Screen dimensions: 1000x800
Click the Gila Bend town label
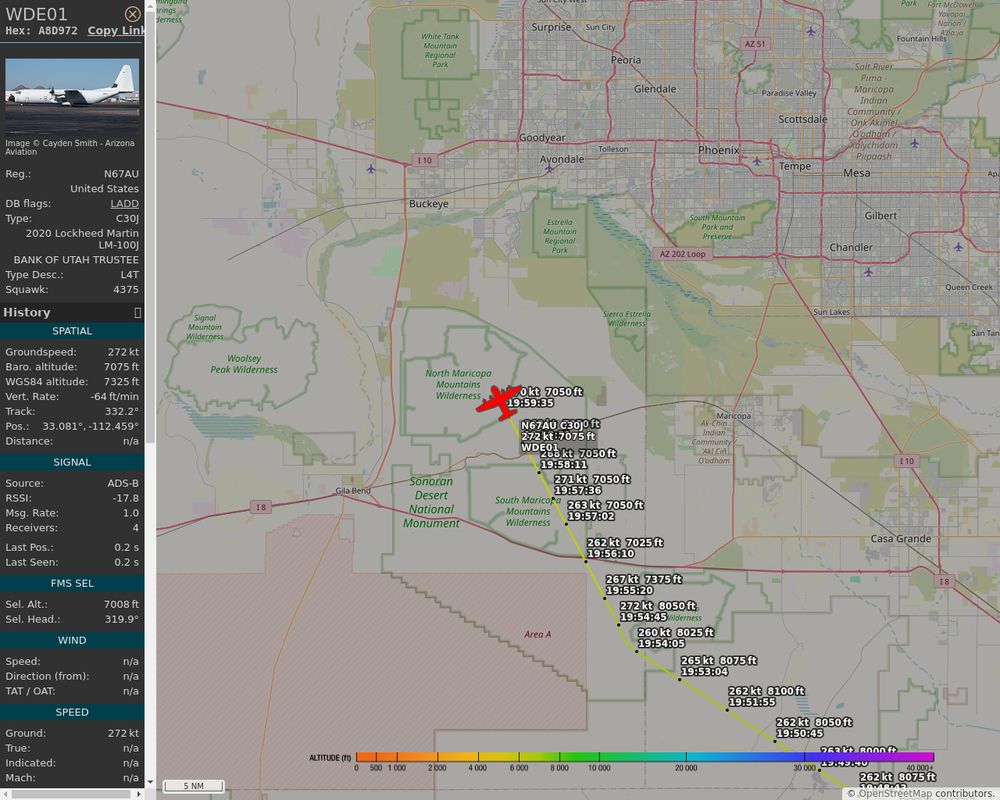353,491
